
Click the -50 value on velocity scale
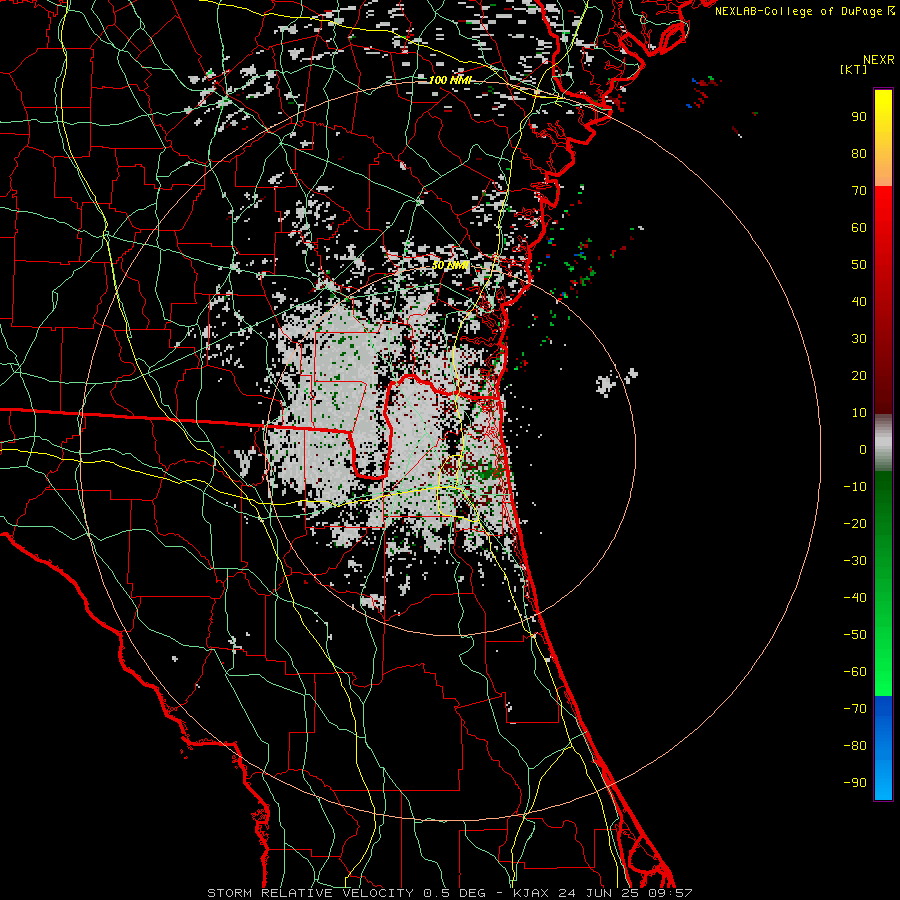pos(855,635)
